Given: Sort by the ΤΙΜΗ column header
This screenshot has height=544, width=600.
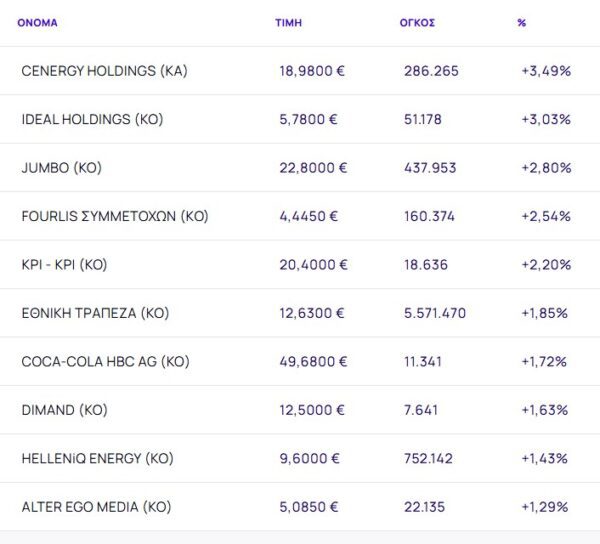Looking at the screenshot, I should [288, 22].
